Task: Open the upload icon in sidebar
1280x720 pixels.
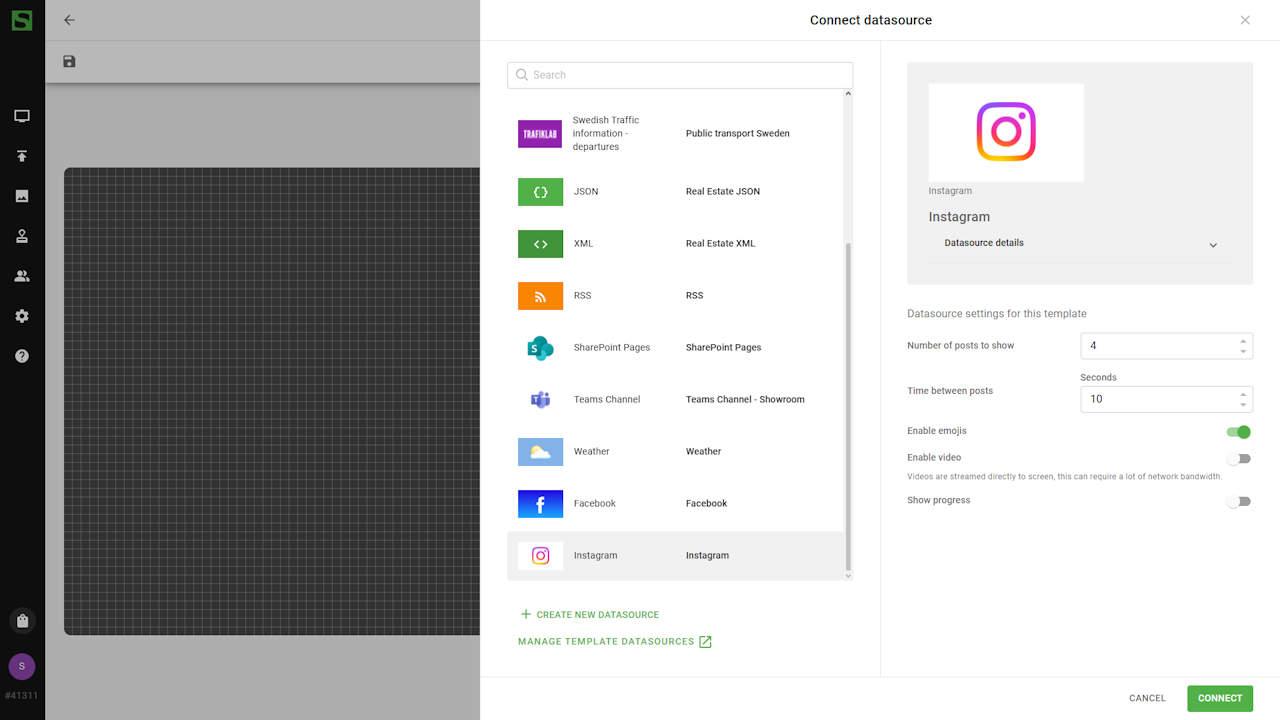Action: [x=22, y=156]
